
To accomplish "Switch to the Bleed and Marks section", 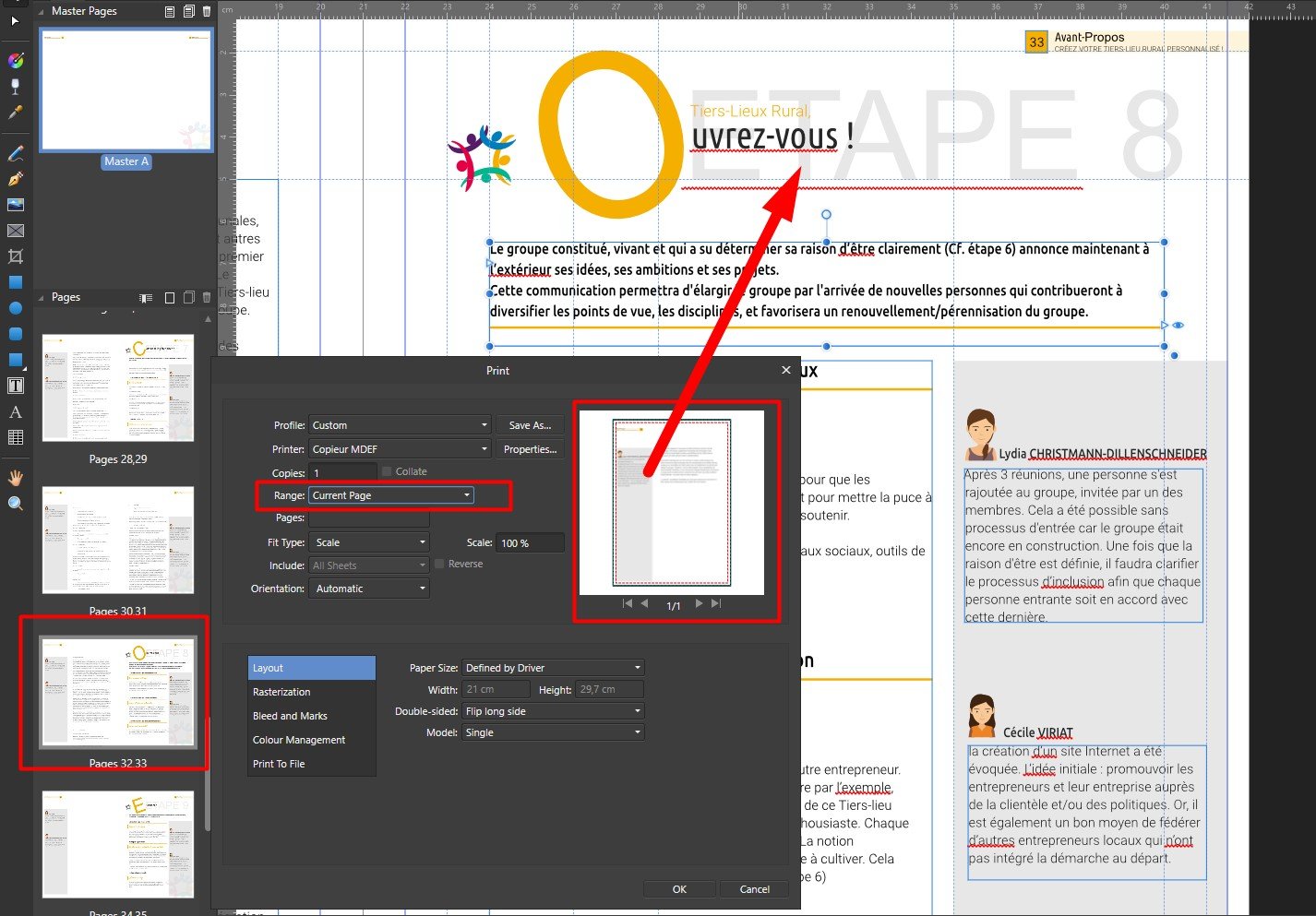I will click(x=290, y=716).
